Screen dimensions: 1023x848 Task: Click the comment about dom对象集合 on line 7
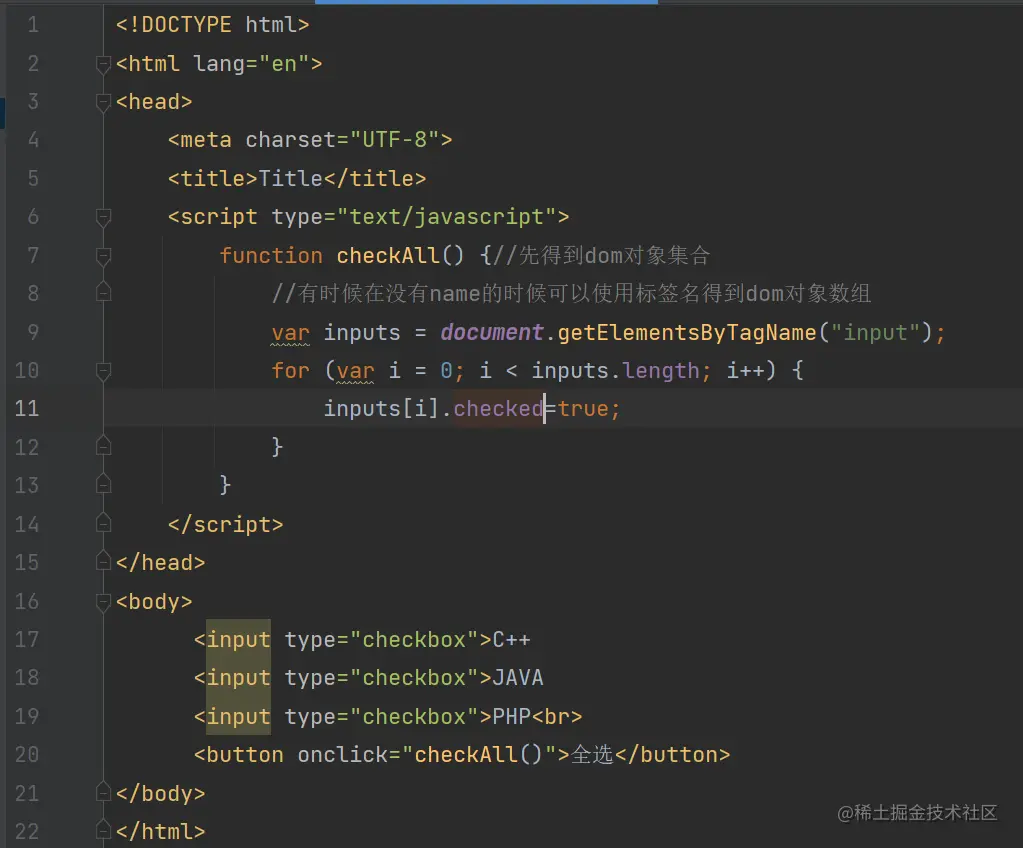(602, 255)
